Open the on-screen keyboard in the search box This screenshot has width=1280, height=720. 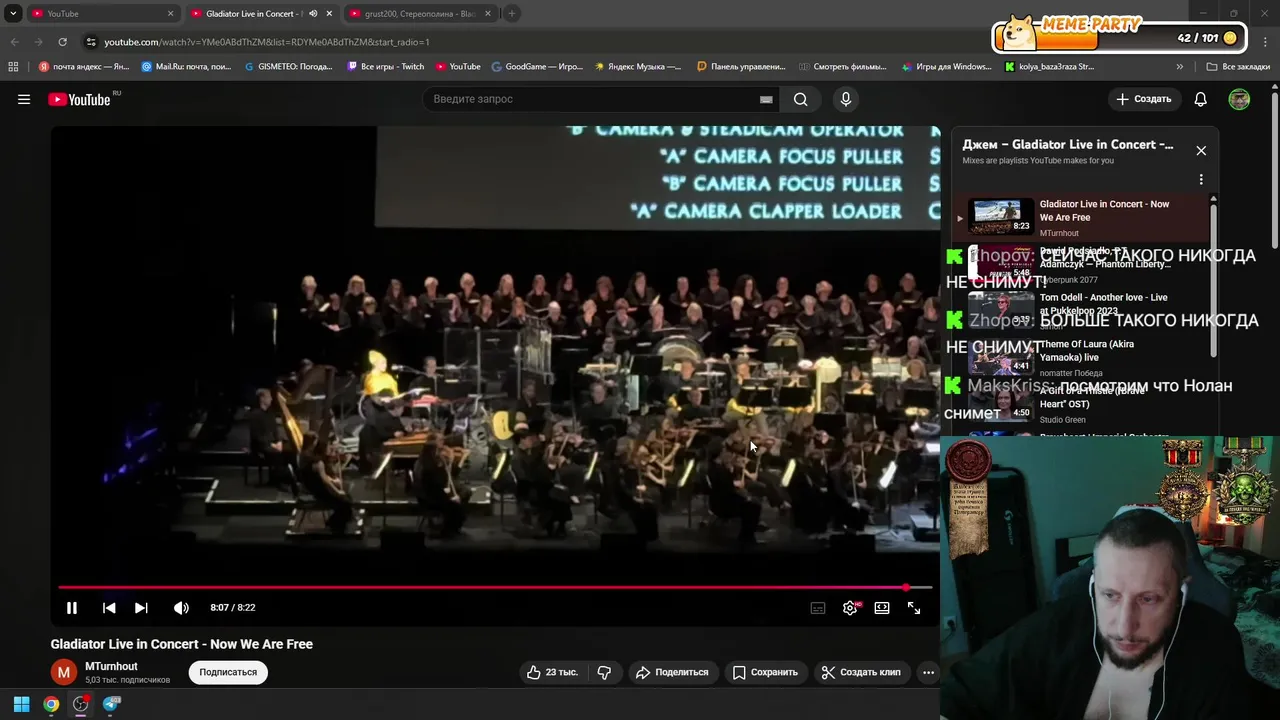(766, 99)
